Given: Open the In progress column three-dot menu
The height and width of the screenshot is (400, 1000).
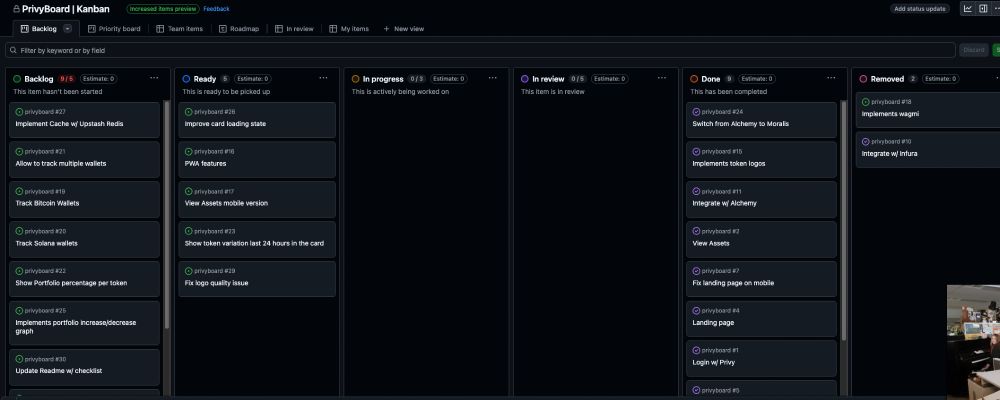Looking at the screenshot, I should click(x=492, y=78).
